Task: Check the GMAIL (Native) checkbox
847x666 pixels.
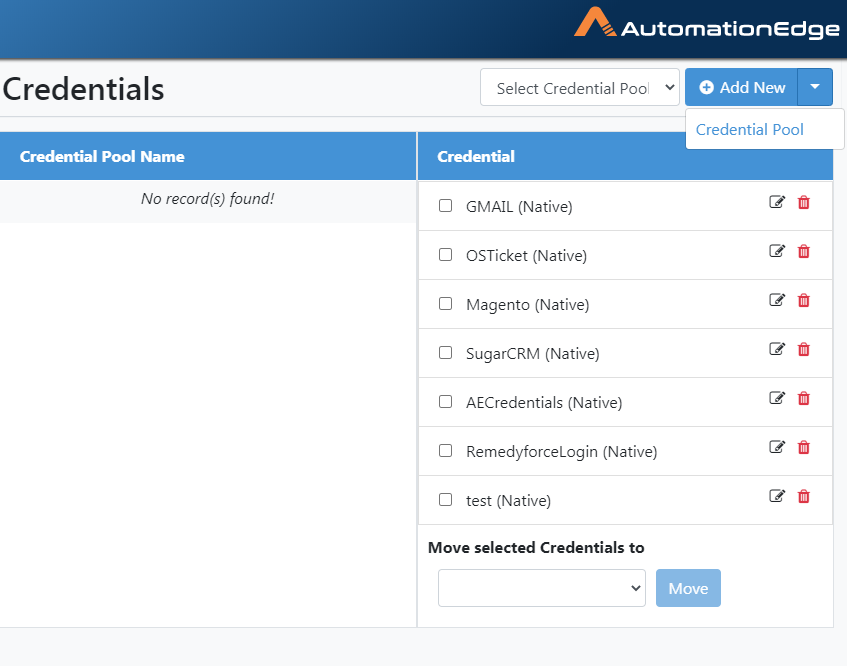Action: click(x=446, y=206)
